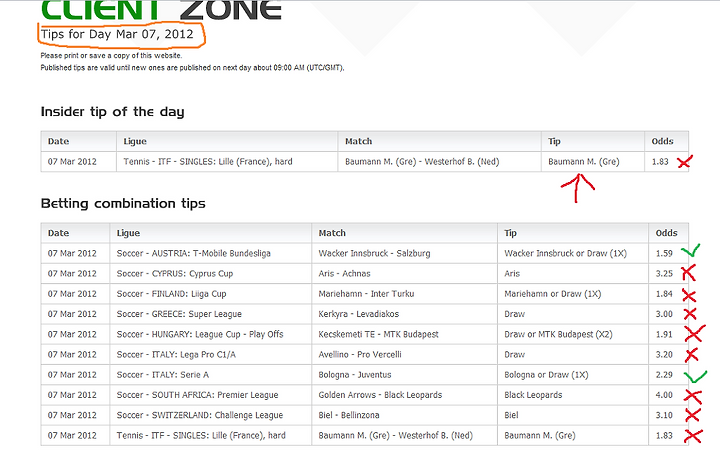Click the 'Published tips are valid until' notice

point(192,67)
